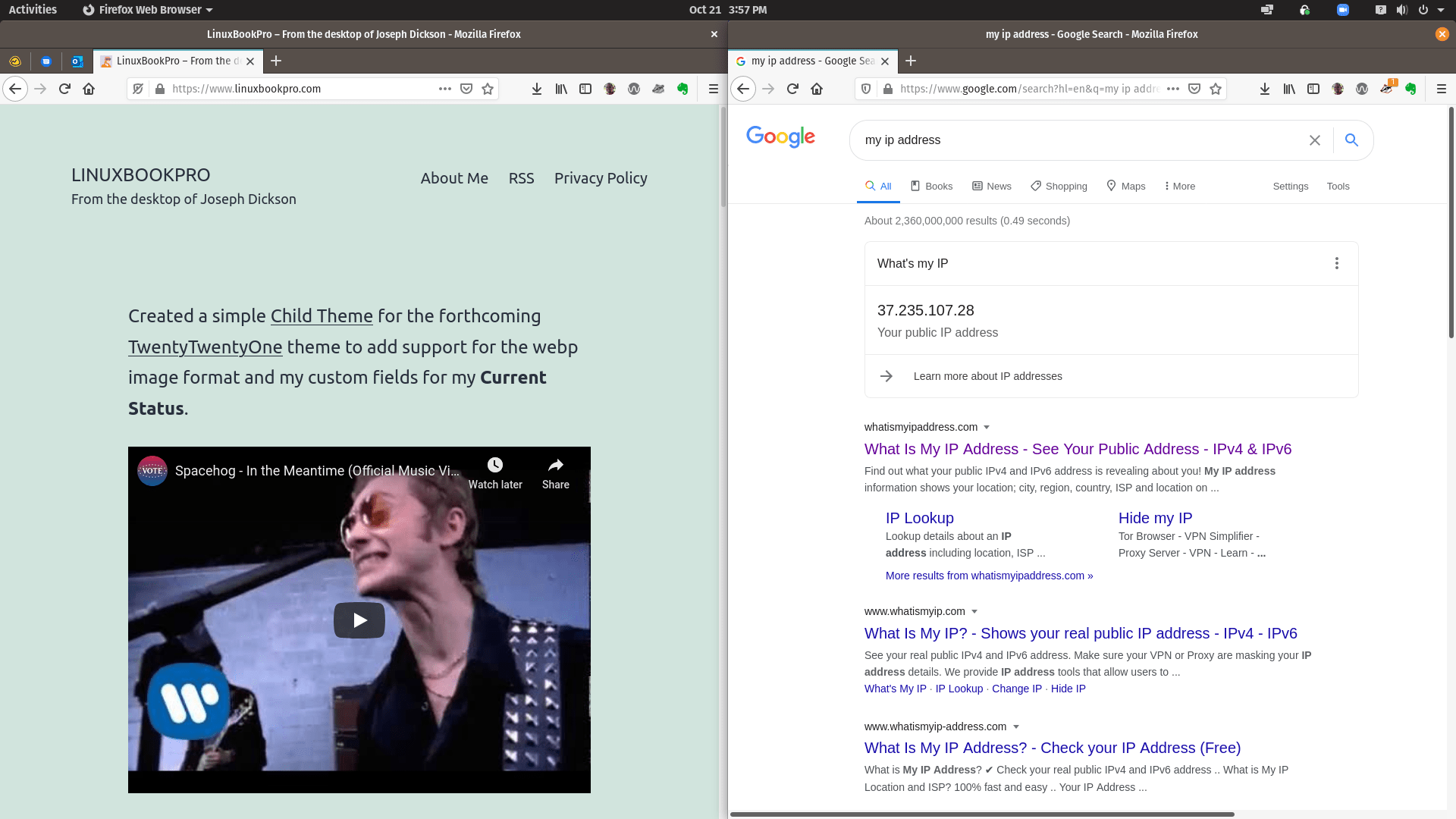The width and height of the screenshot is (1456, 819).
Task: Open downloads panel in Google Firefox window
Action: (x=1265, y=89)
